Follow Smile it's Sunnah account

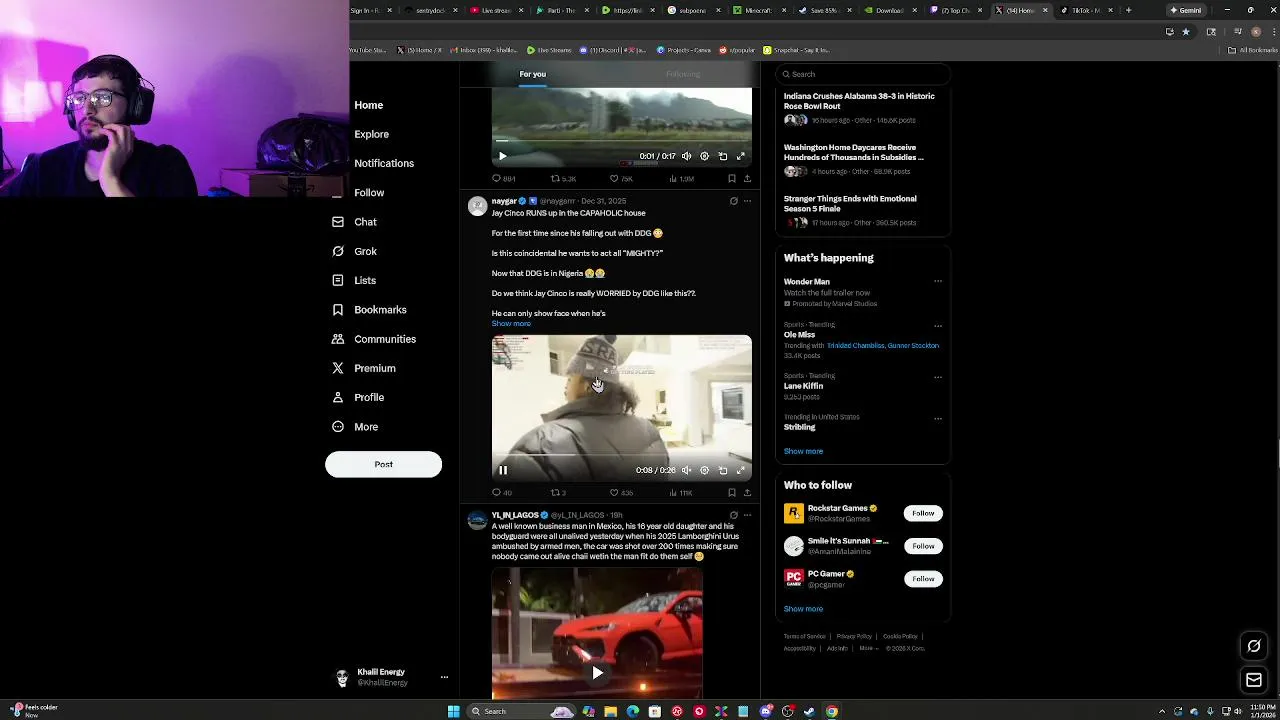pyautogui.click(x=923, y=546)
